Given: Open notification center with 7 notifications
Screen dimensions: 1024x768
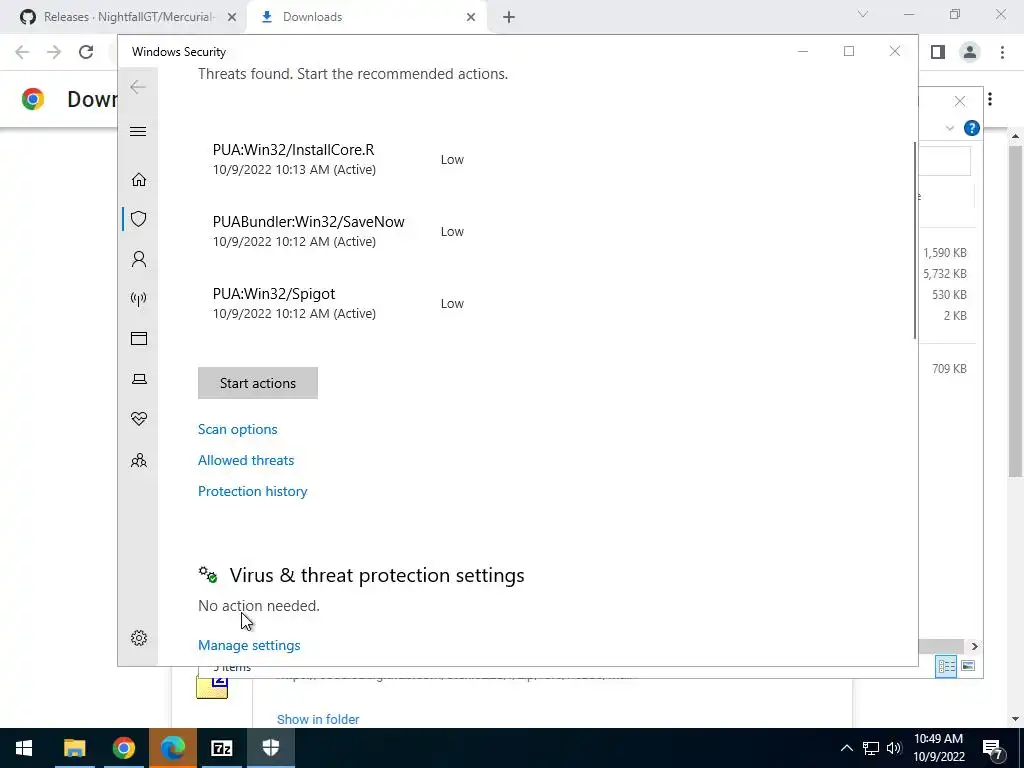Looking at the screenshot, I should [x=993, y=748].
